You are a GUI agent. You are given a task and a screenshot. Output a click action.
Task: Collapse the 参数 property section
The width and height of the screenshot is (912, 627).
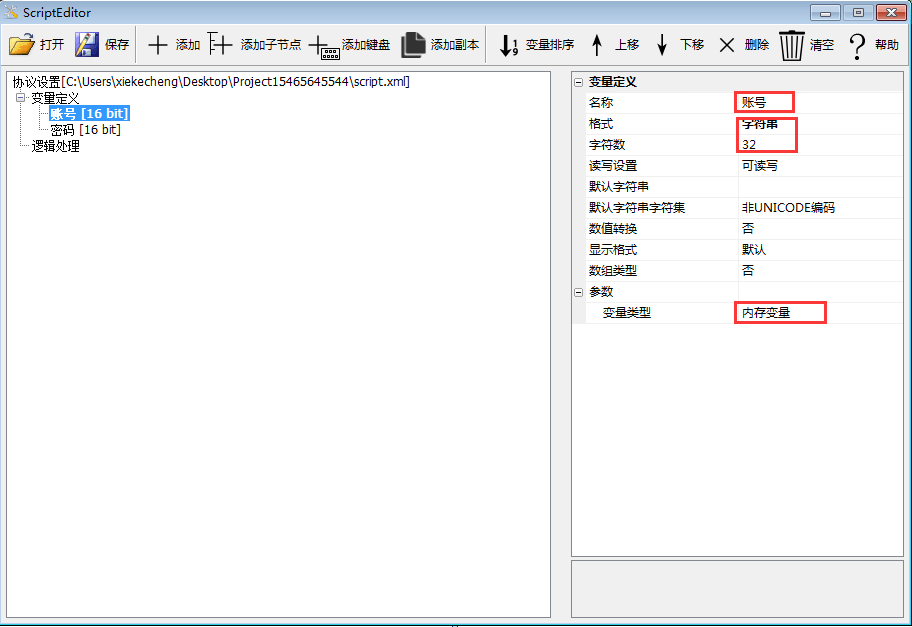tap(578, 292)
